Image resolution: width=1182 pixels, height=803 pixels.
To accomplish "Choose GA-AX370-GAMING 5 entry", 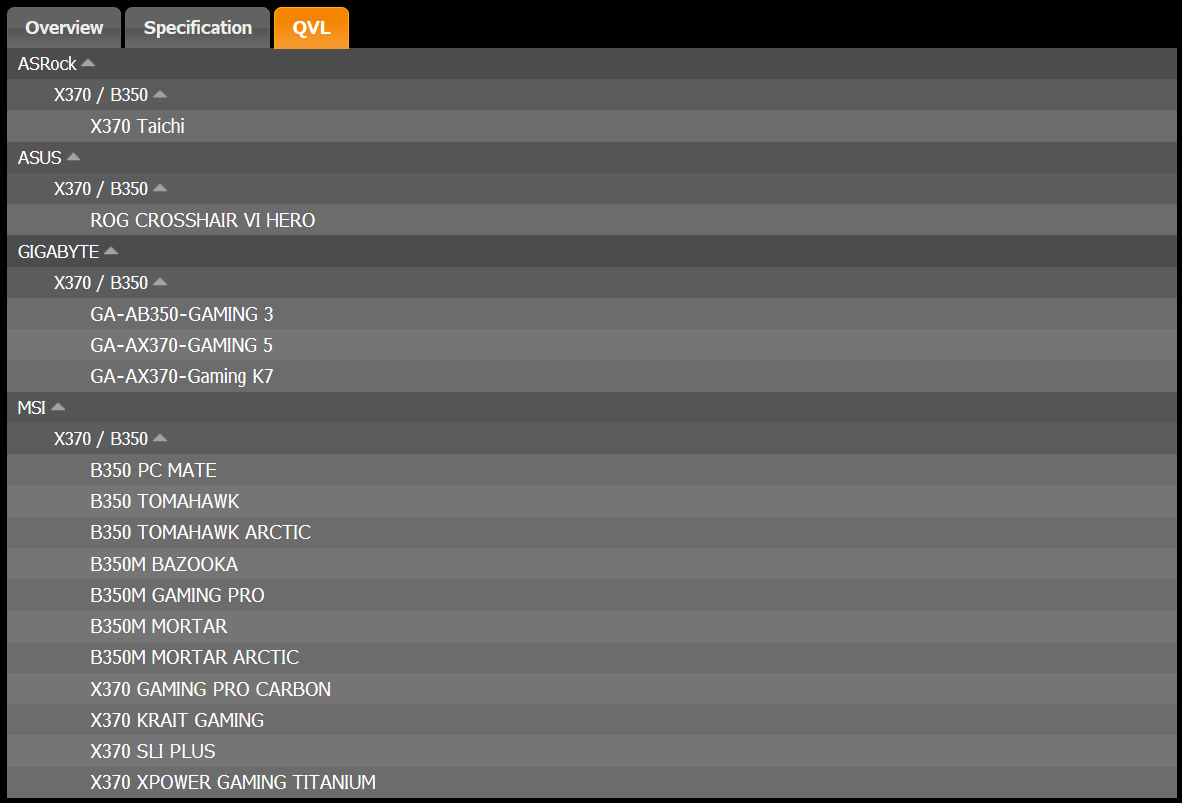I will tap(592, 345).
